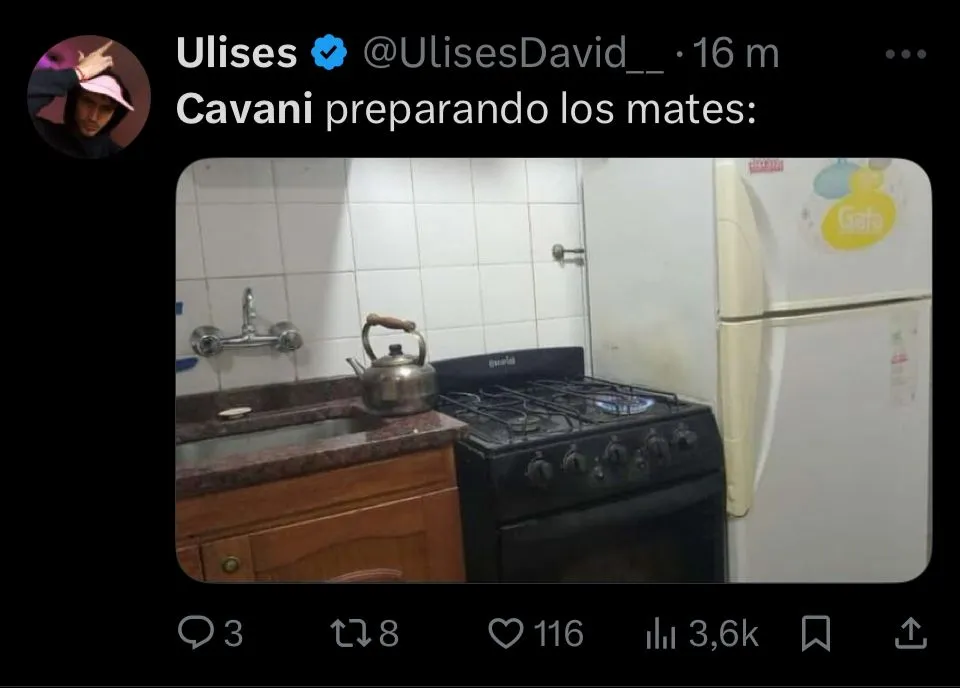Viewport: 960px width, 688px height.
Task: Open the three-dot more options menu
Action: click(906, 54)
